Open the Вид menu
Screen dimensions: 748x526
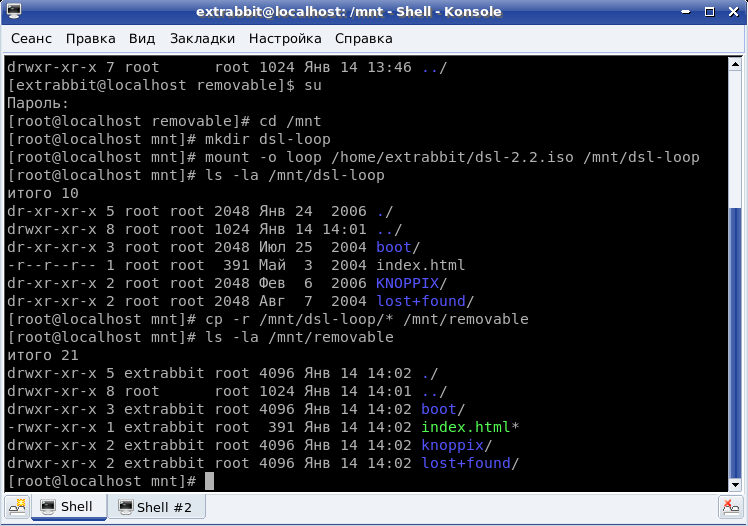pyautogui.click(x=142, y=39)
